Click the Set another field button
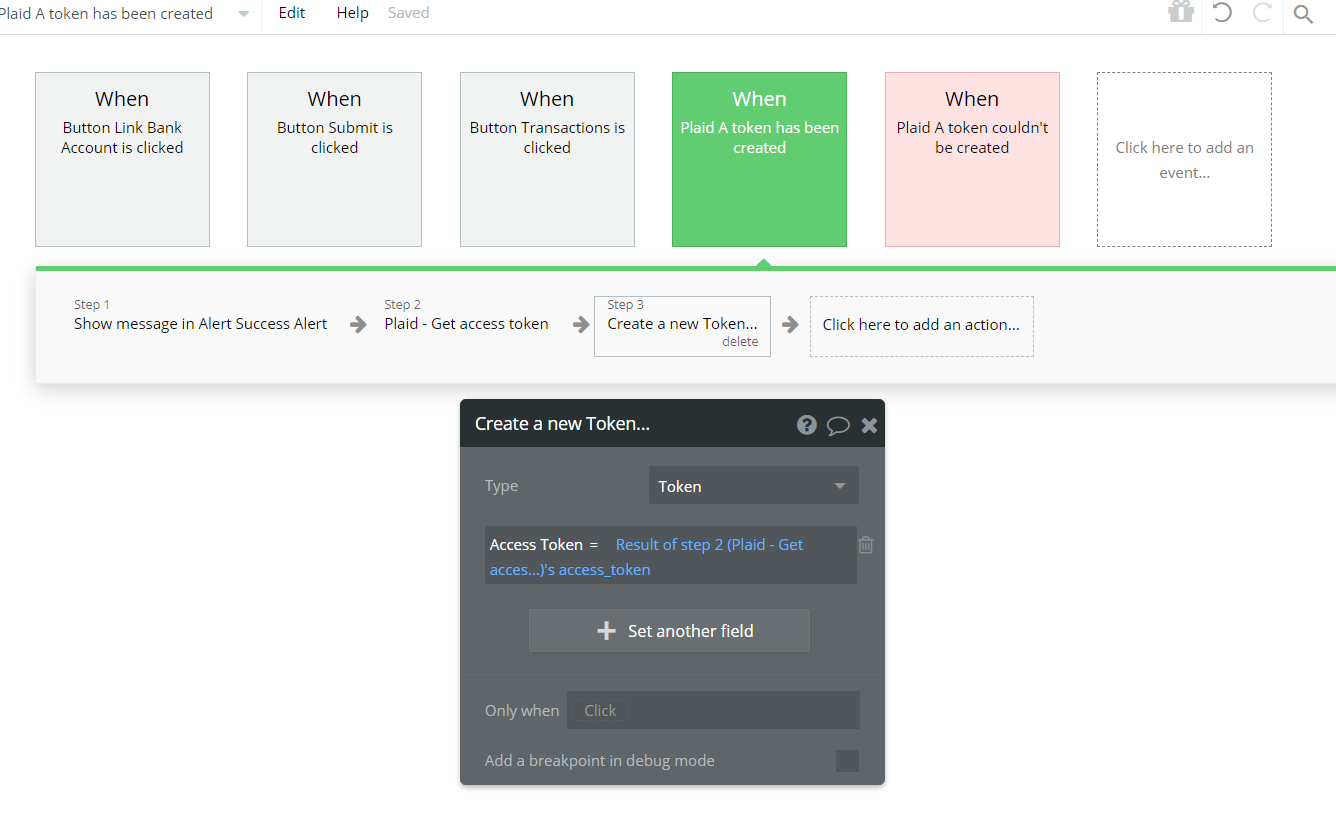 [669, 631]
